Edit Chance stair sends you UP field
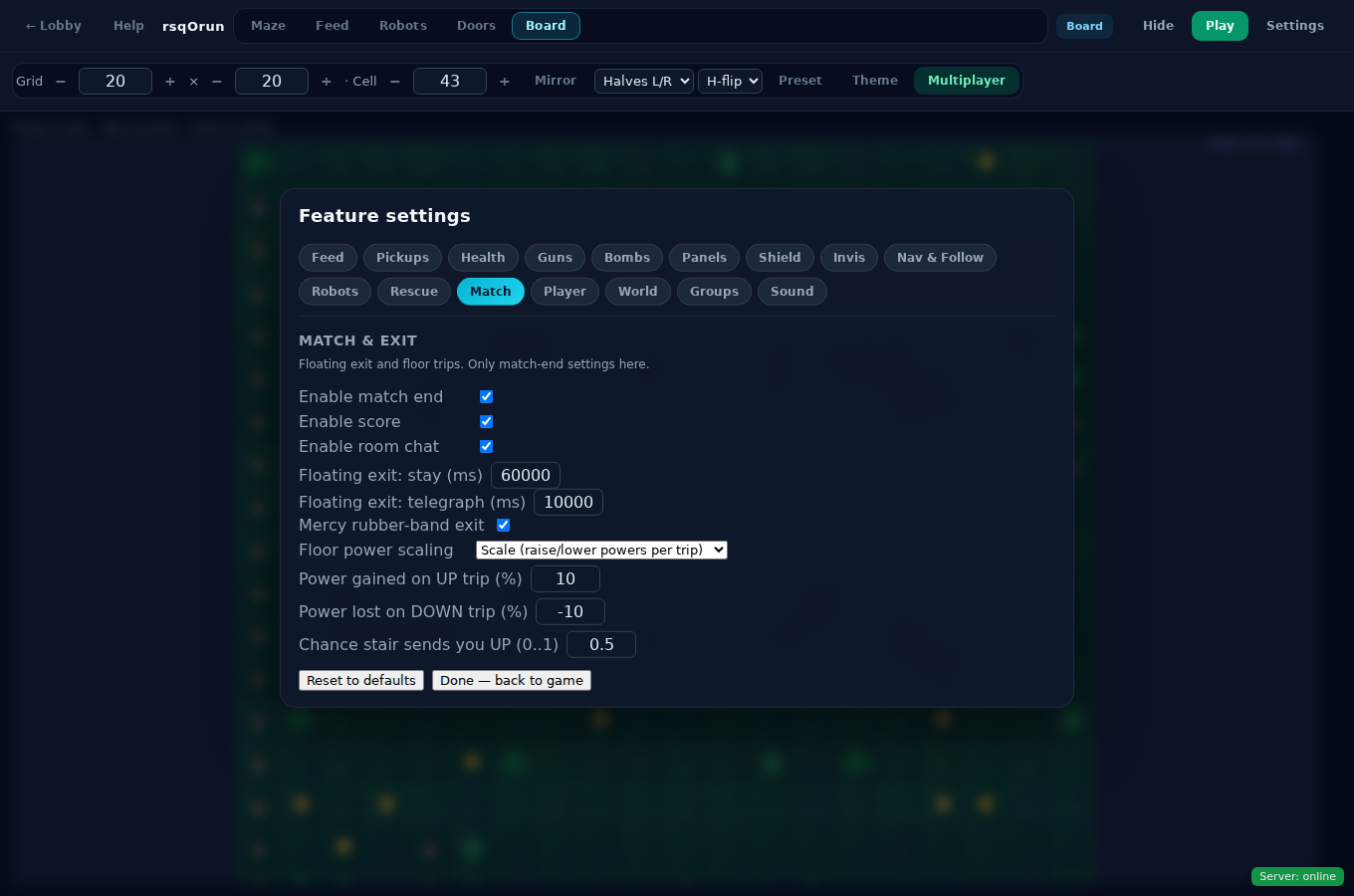Image resolution: width=1354 pixels, height=896 pixels. coord(601,644)
